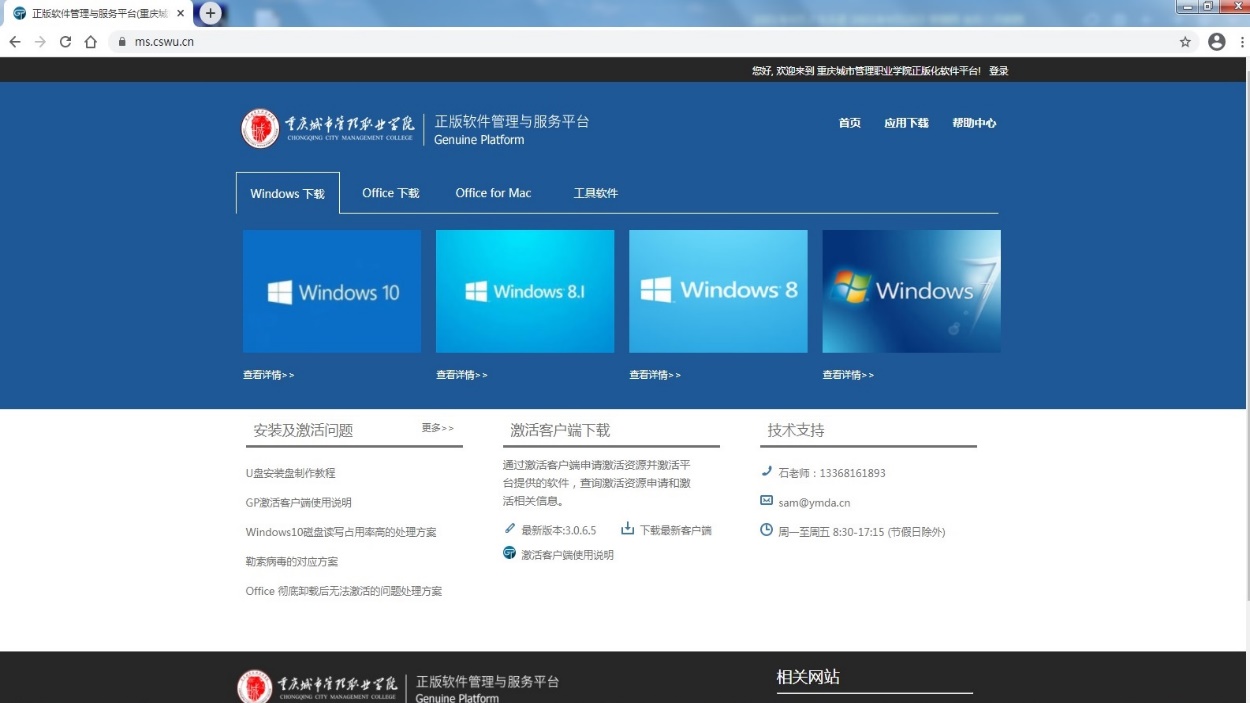
Task: Reload the page with refresh icon
Action: point(66,42)
